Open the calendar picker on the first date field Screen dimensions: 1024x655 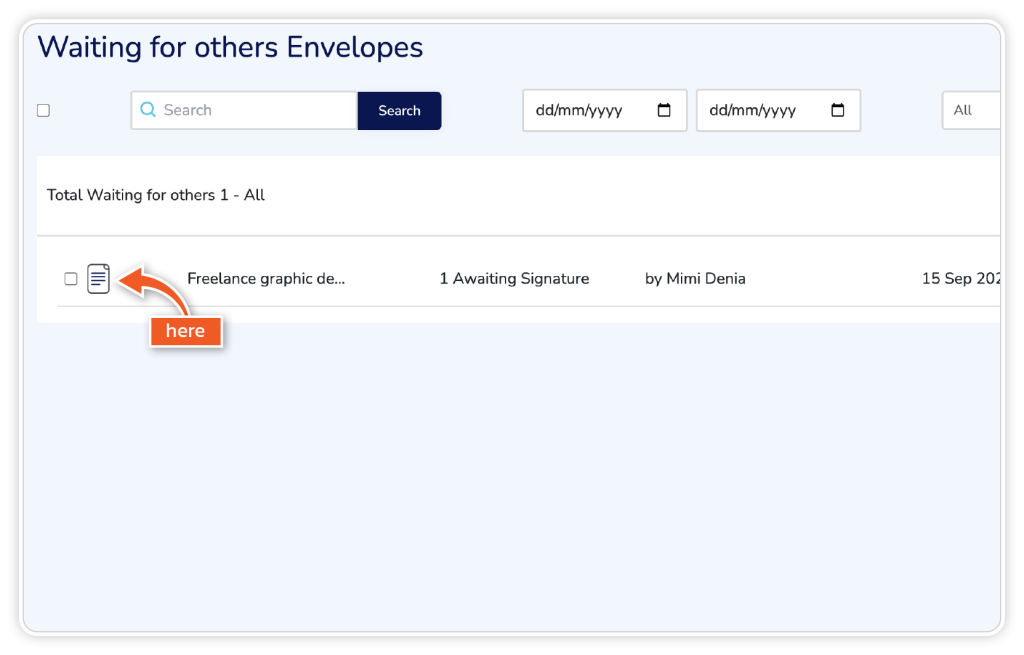(664, 110)
